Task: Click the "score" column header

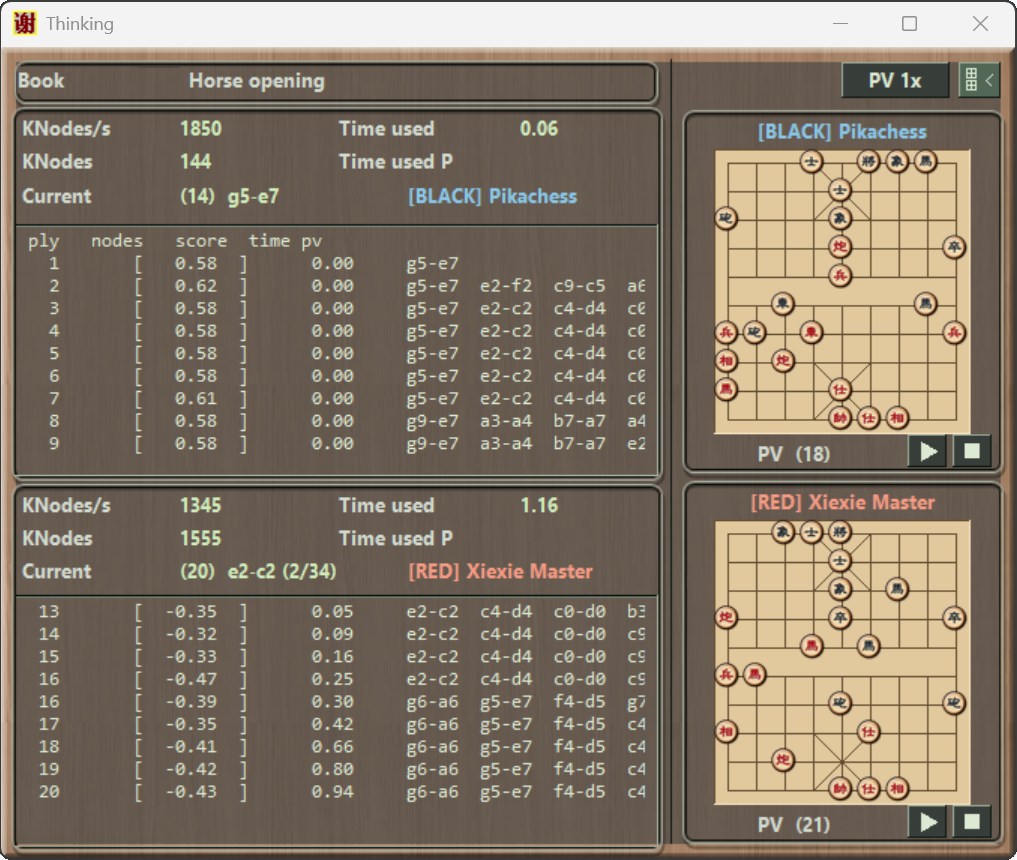Action: click(x=201, y=241)
